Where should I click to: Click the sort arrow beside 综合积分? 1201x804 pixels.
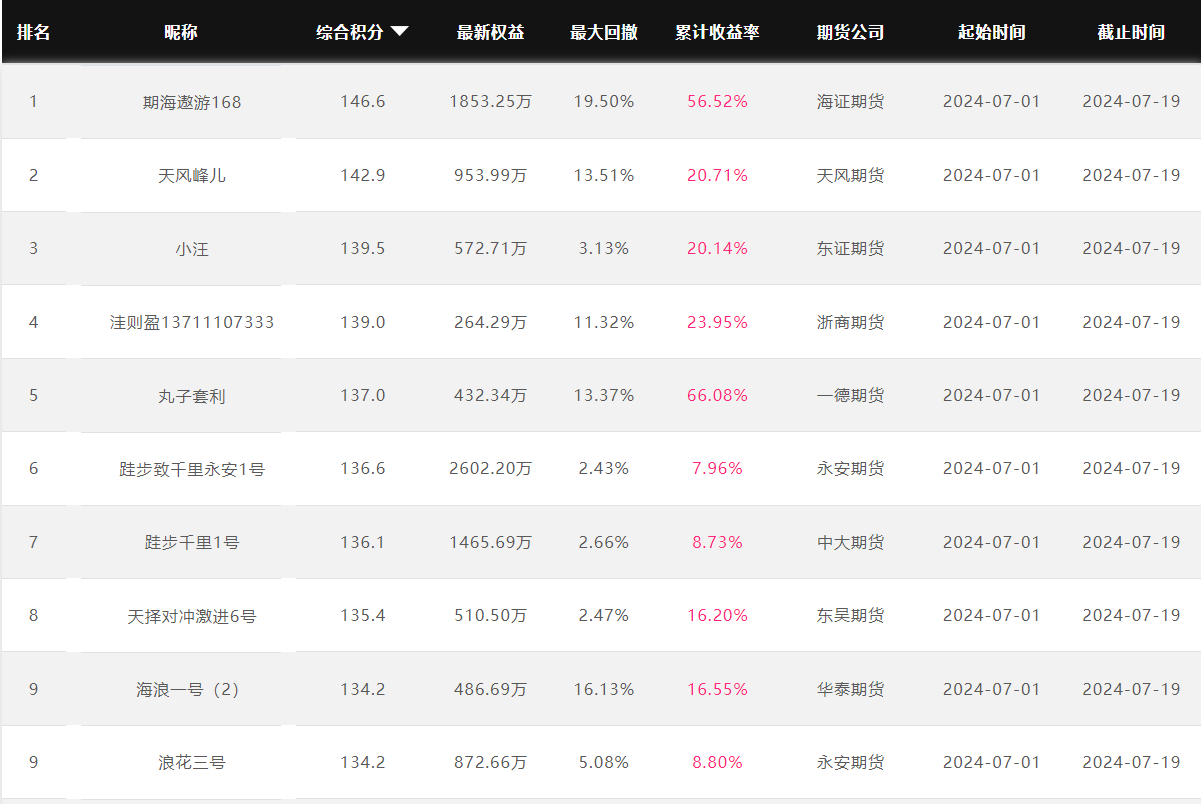tap(399, 32)
